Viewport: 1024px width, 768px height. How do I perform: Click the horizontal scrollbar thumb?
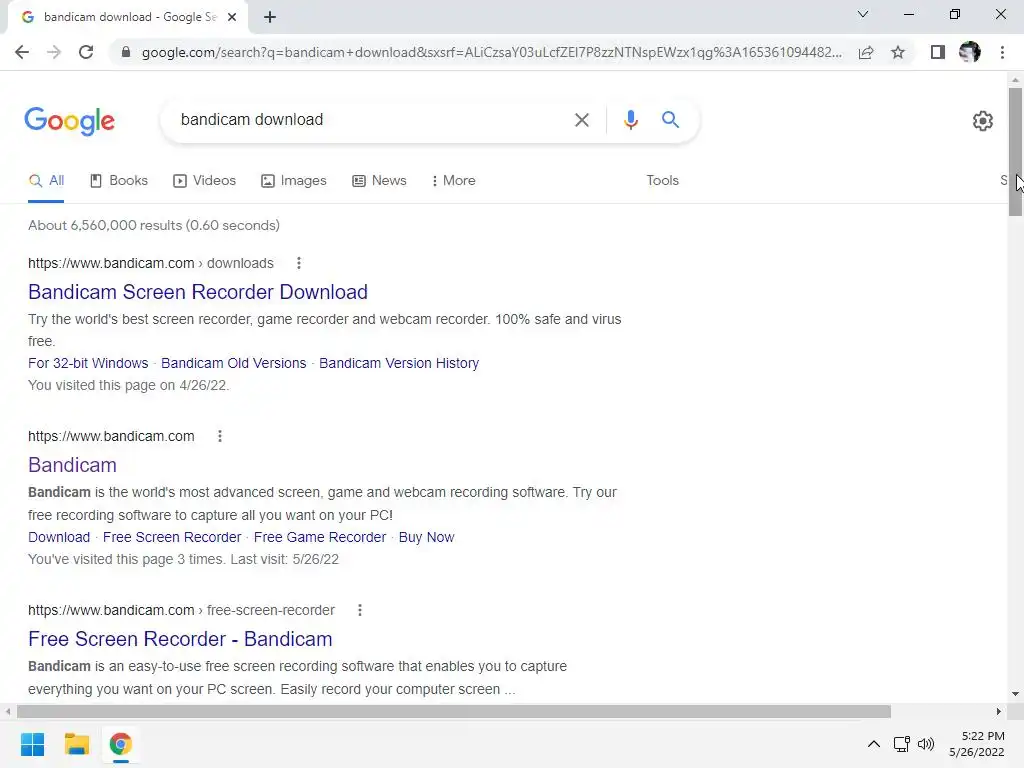[x=454, y=711]
